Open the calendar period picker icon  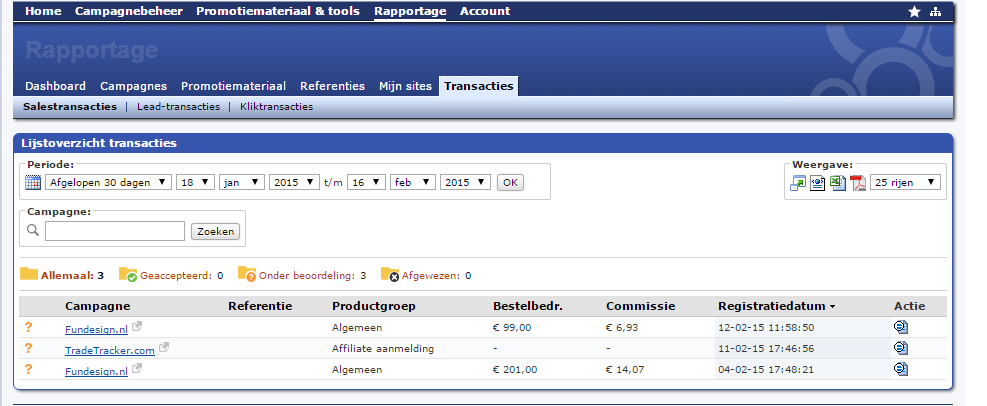click(x=33, y=183)
